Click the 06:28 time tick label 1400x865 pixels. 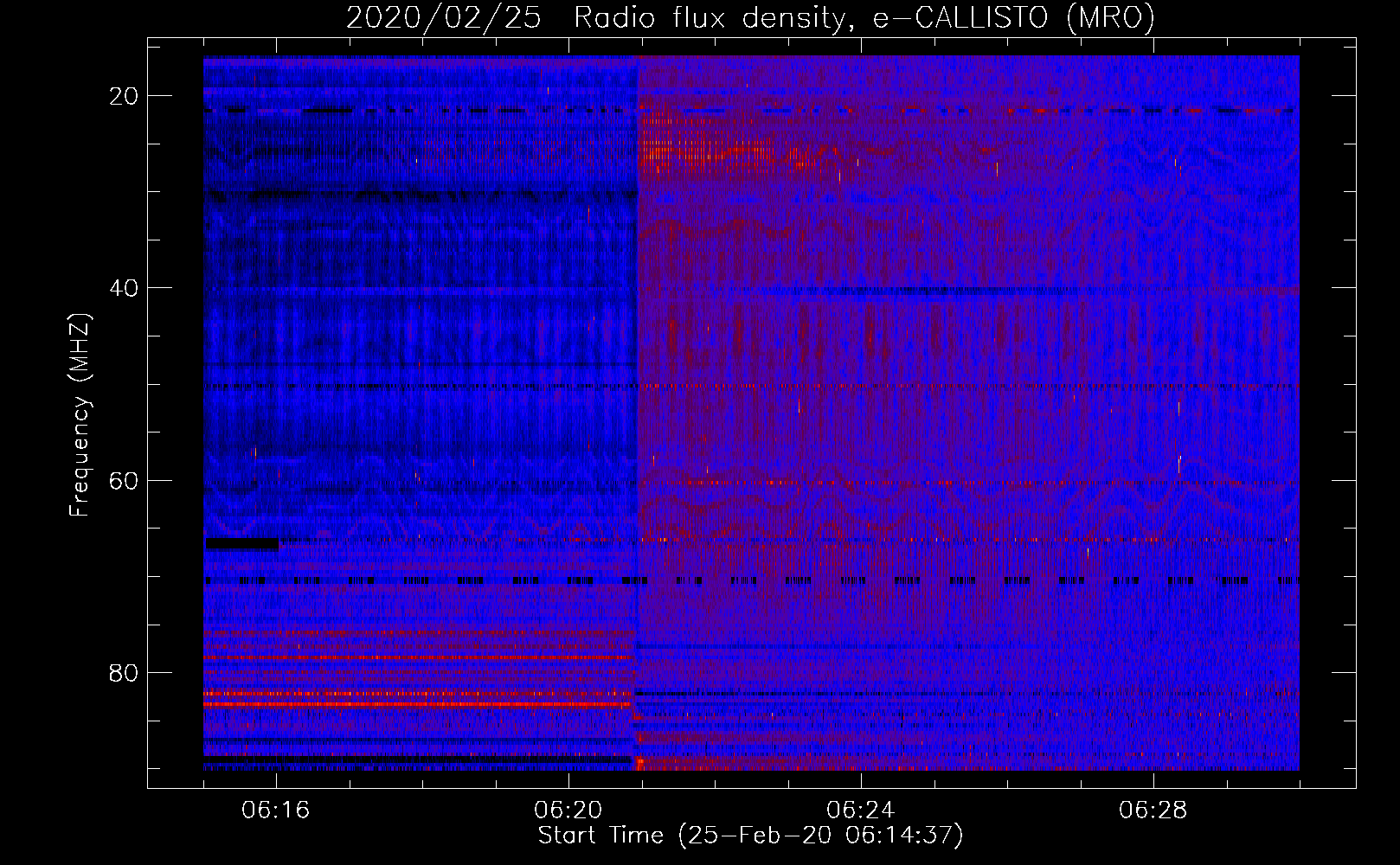[1153, 811]
